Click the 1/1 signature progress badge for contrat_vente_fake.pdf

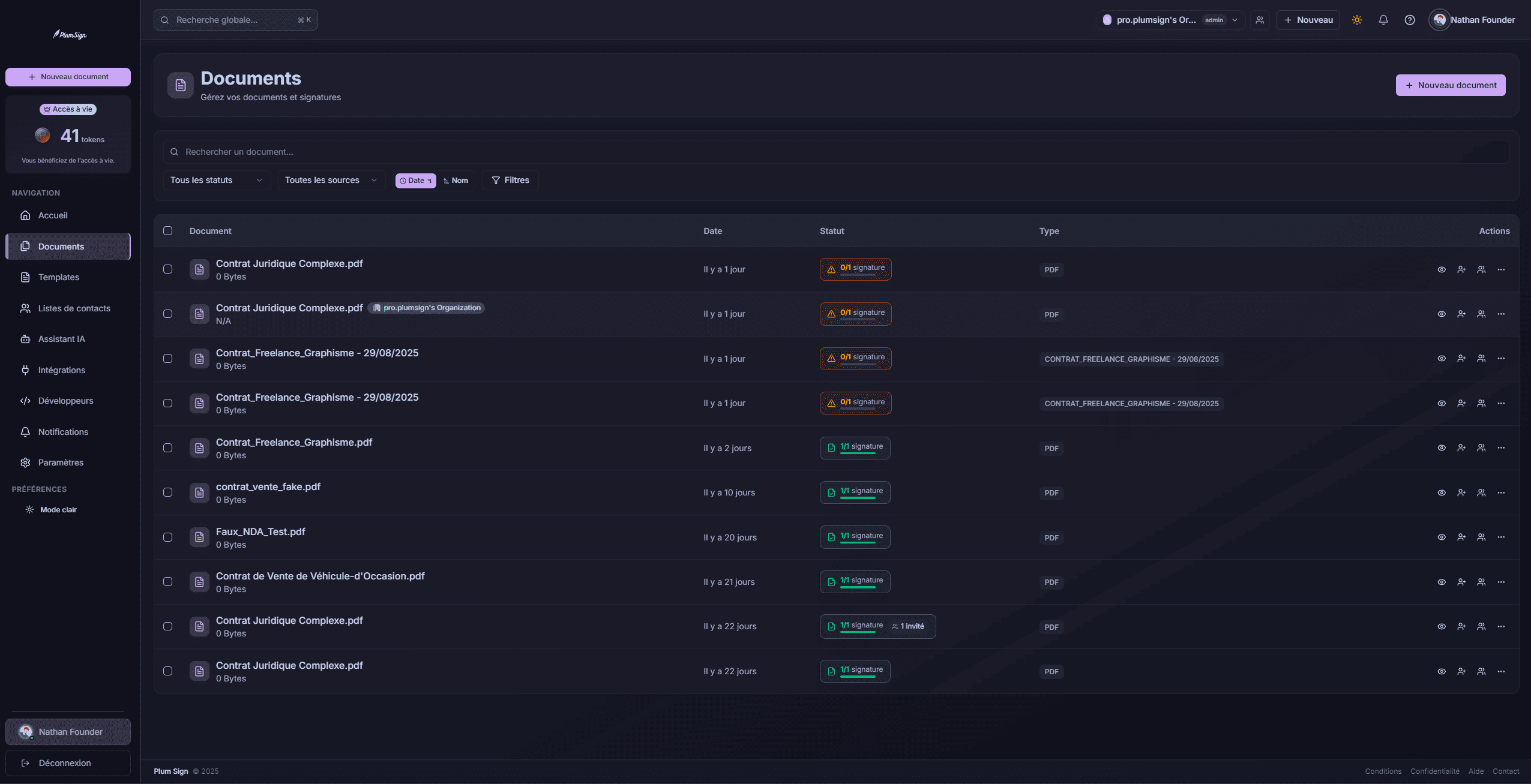[855, 493]
